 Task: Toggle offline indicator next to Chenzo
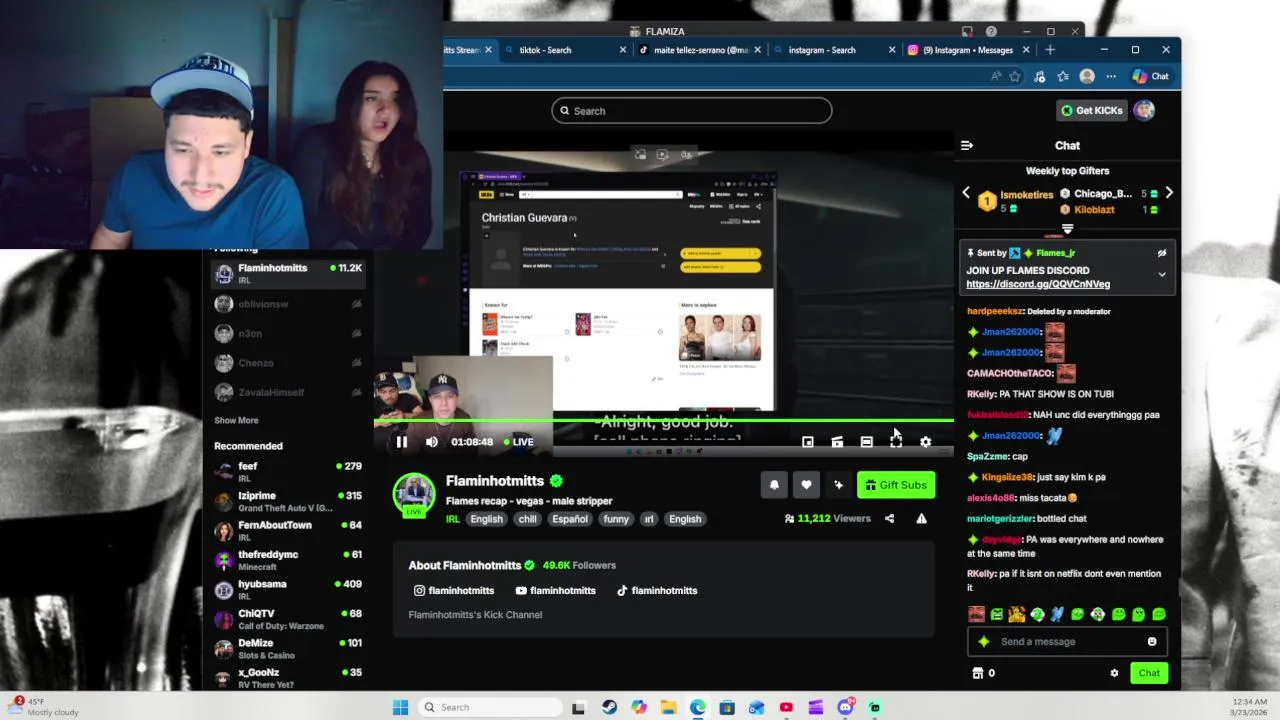point(357,363)
